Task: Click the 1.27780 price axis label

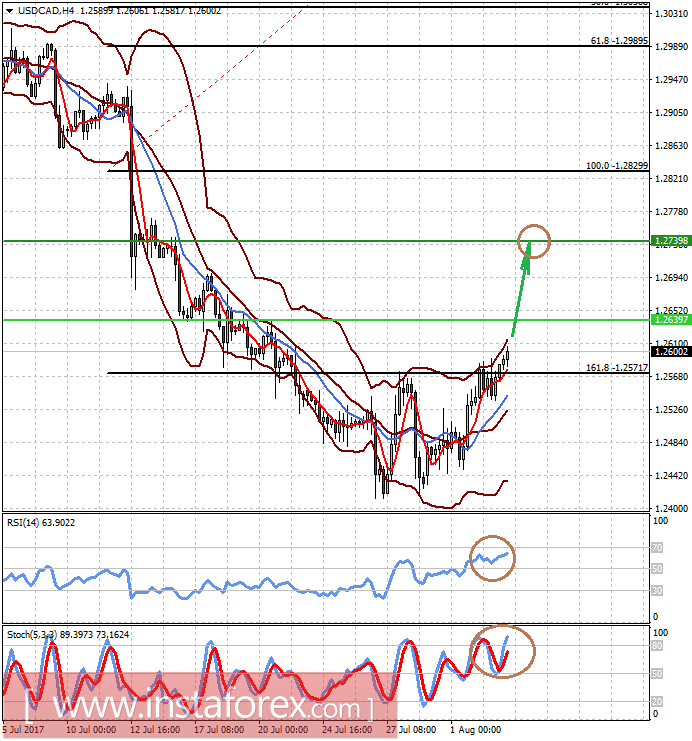Action: [x=671, y=212]
